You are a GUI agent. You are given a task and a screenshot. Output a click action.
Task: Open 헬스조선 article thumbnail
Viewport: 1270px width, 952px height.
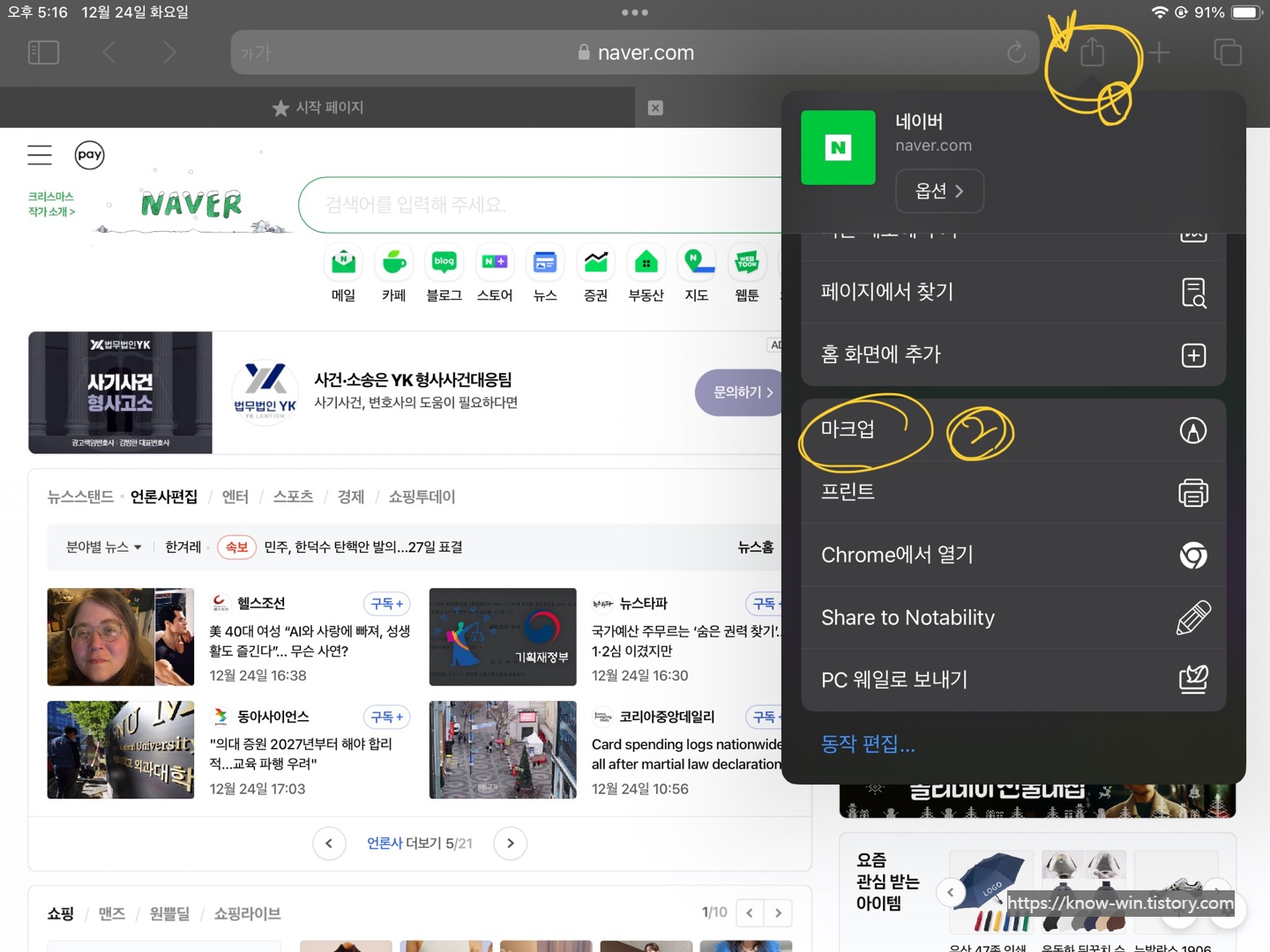(121, 637)
